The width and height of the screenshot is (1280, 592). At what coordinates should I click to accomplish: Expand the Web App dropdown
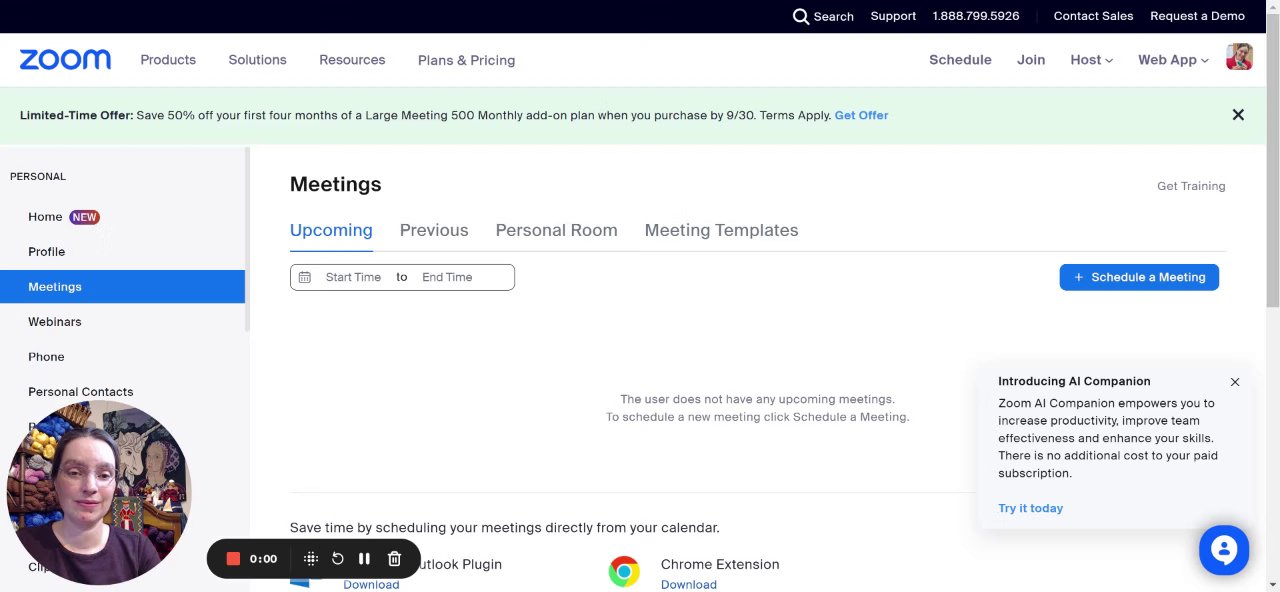coord(1173,60)
